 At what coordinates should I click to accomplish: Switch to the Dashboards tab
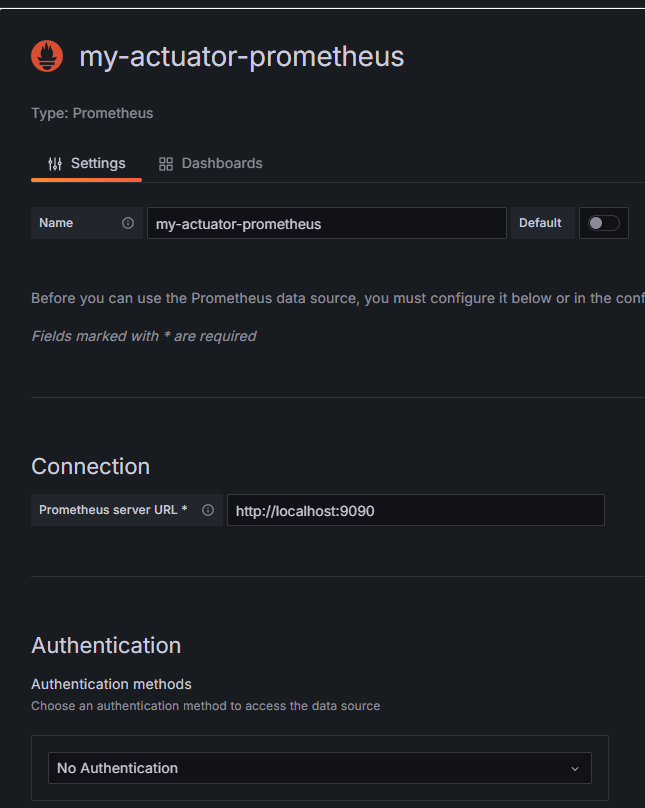210,163
